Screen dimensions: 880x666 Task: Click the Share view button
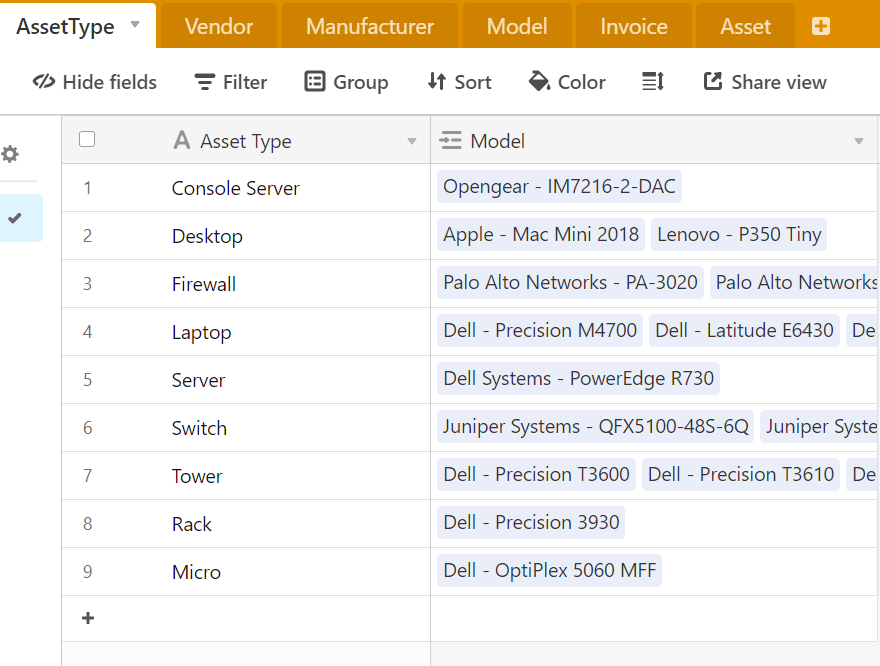[x=765, y=82]
